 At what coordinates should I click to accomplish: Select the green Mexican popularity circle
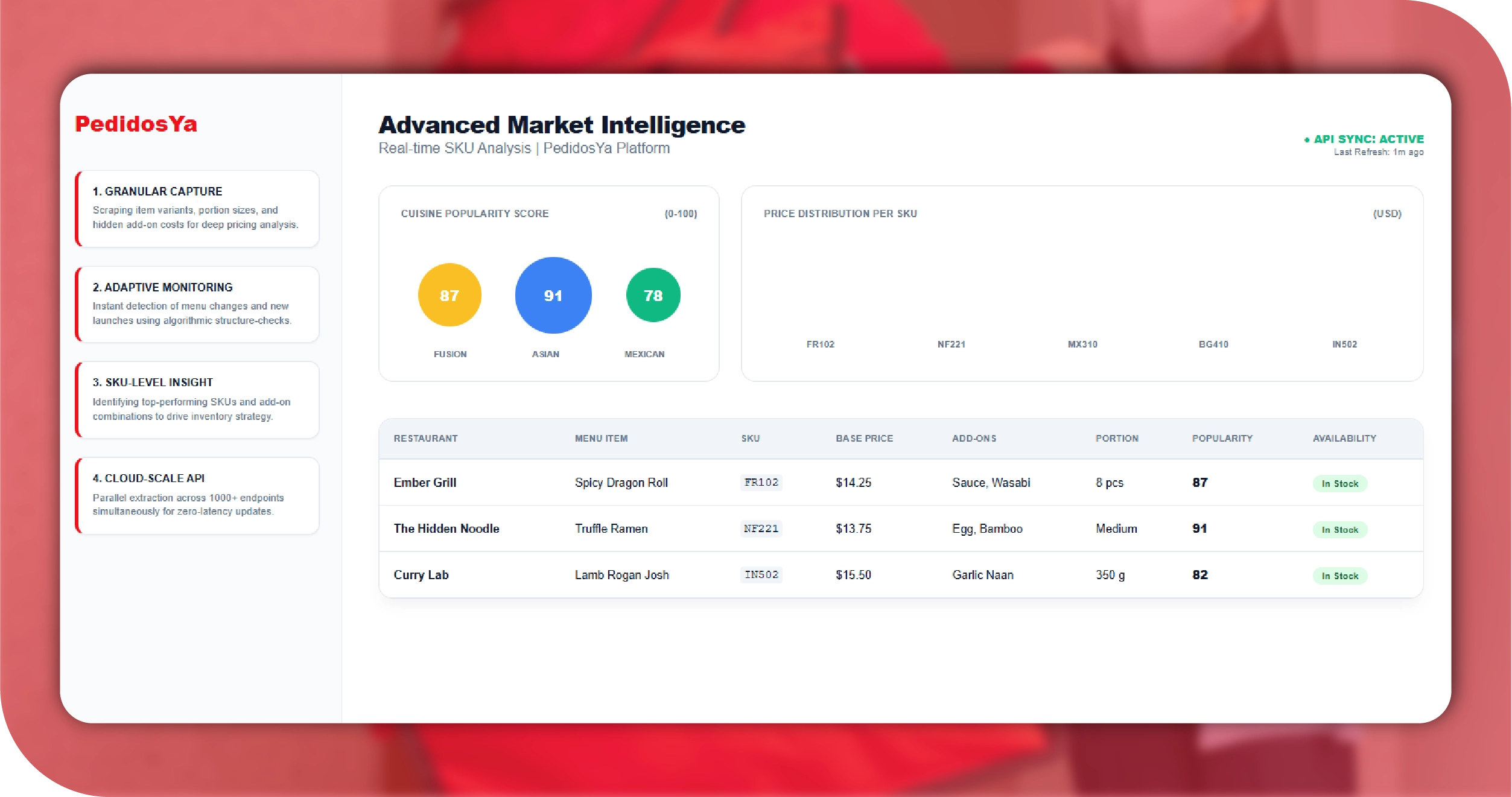653,295
